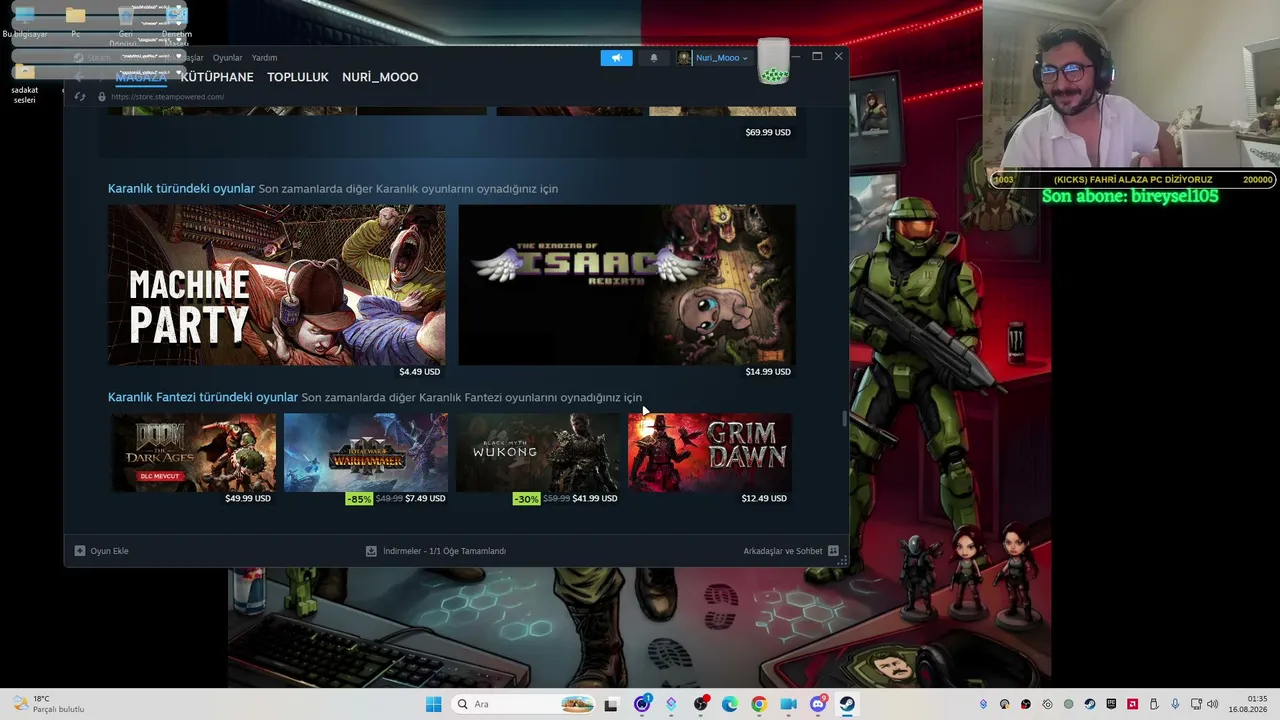This screenshot has width=1280, height=720.
Task: Open the Windows Start menu
Action: tap(433, 704)
